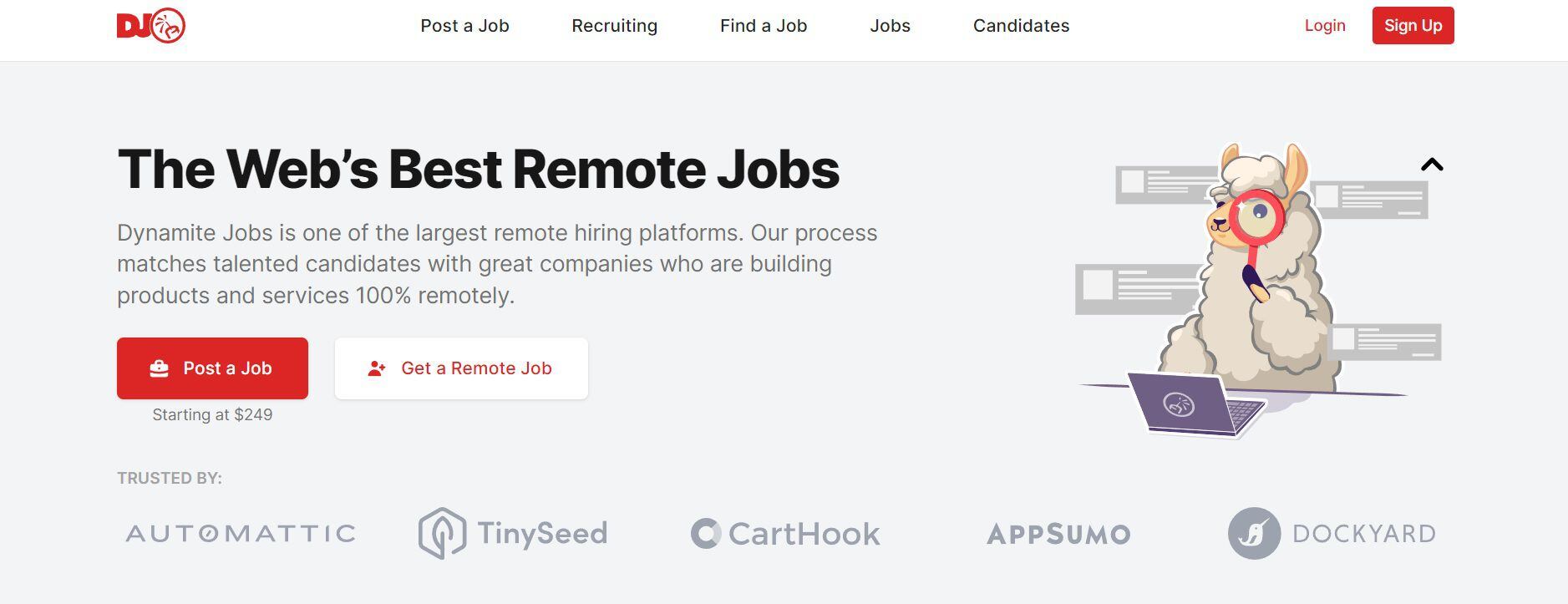The width and height of the screenshot is (1568, 604).
Task: Open the Post a Job menu item
Action: point(464,26)
